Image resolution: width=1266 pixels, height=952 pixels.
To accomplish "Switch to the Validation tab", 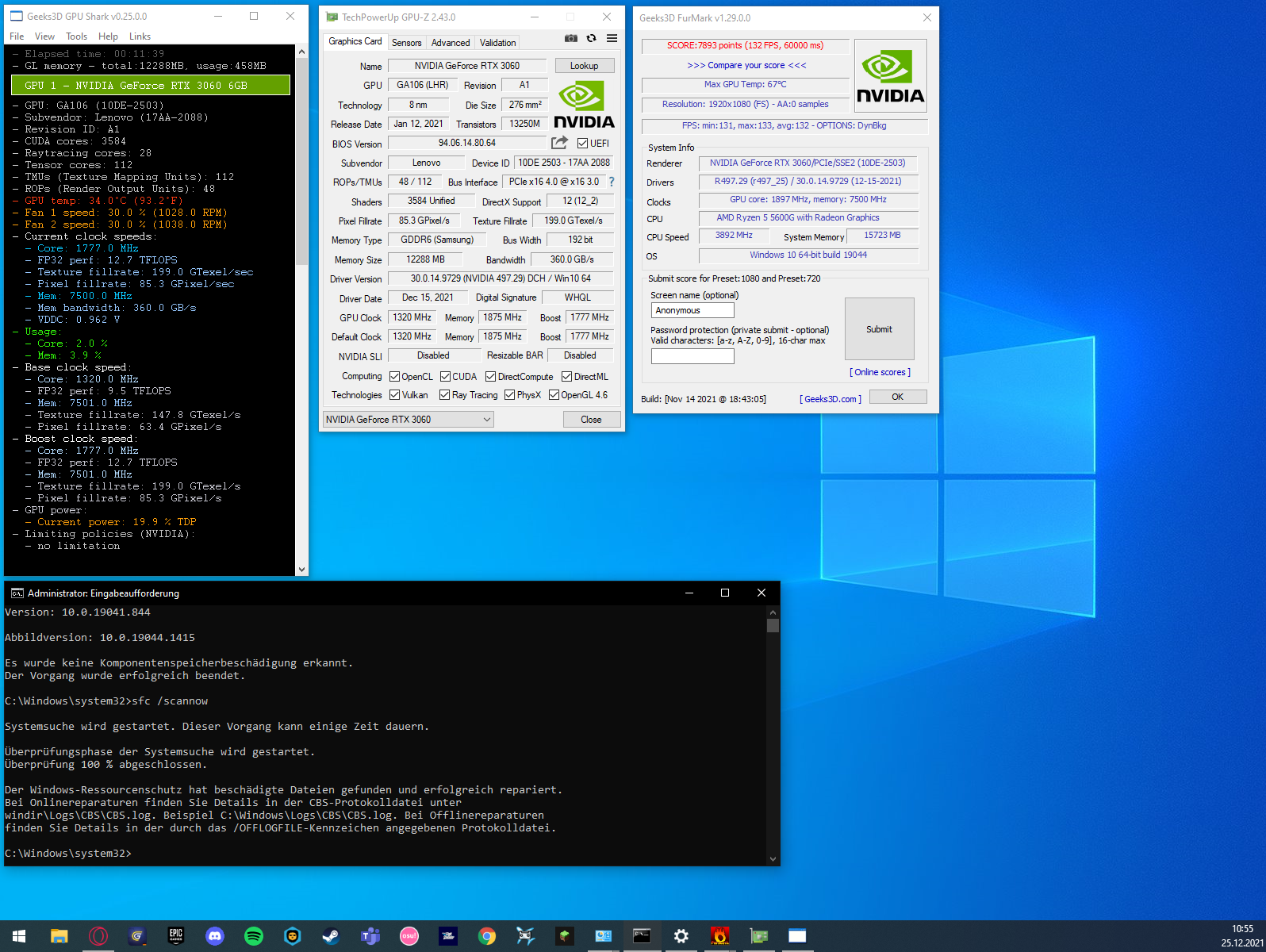I will pos(497,43).
